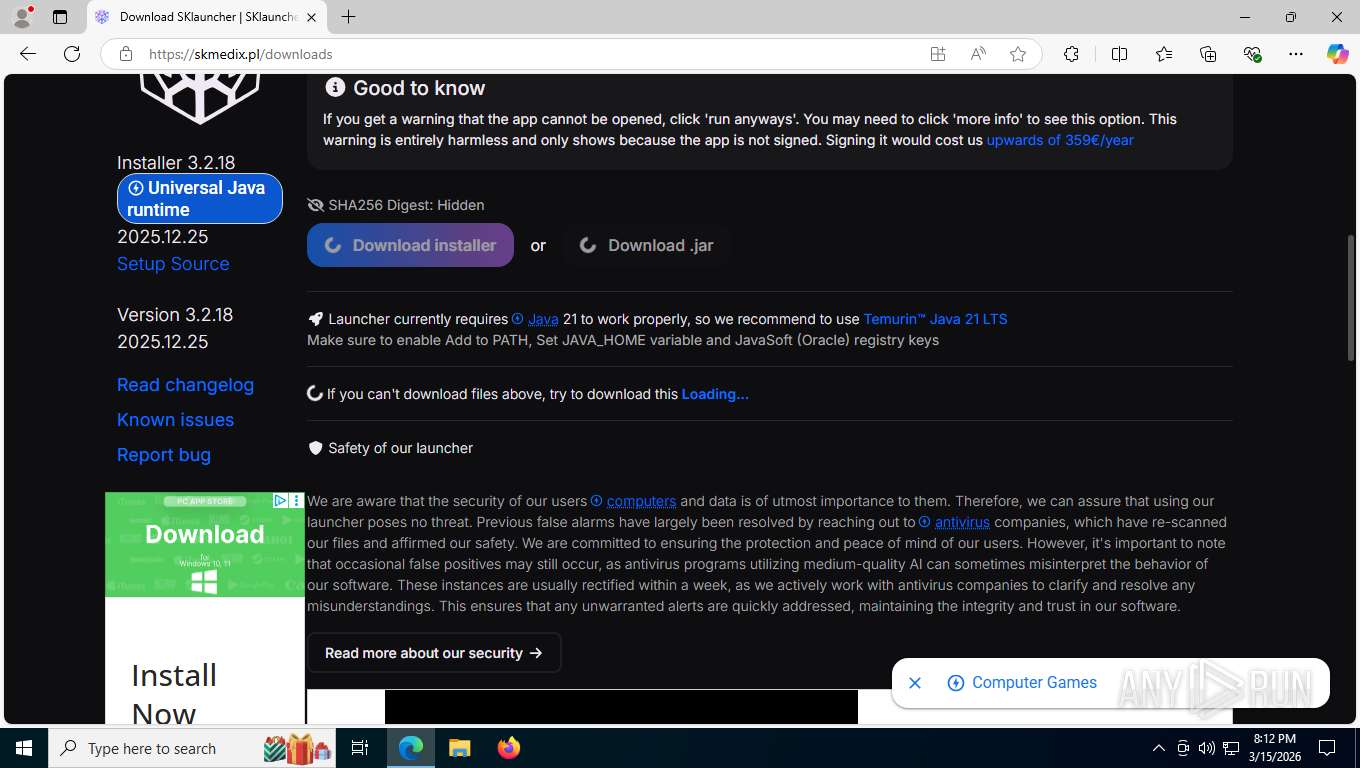Click the Universal Java runtime badge
This screenshot has height=768, width=1360.
200,198
